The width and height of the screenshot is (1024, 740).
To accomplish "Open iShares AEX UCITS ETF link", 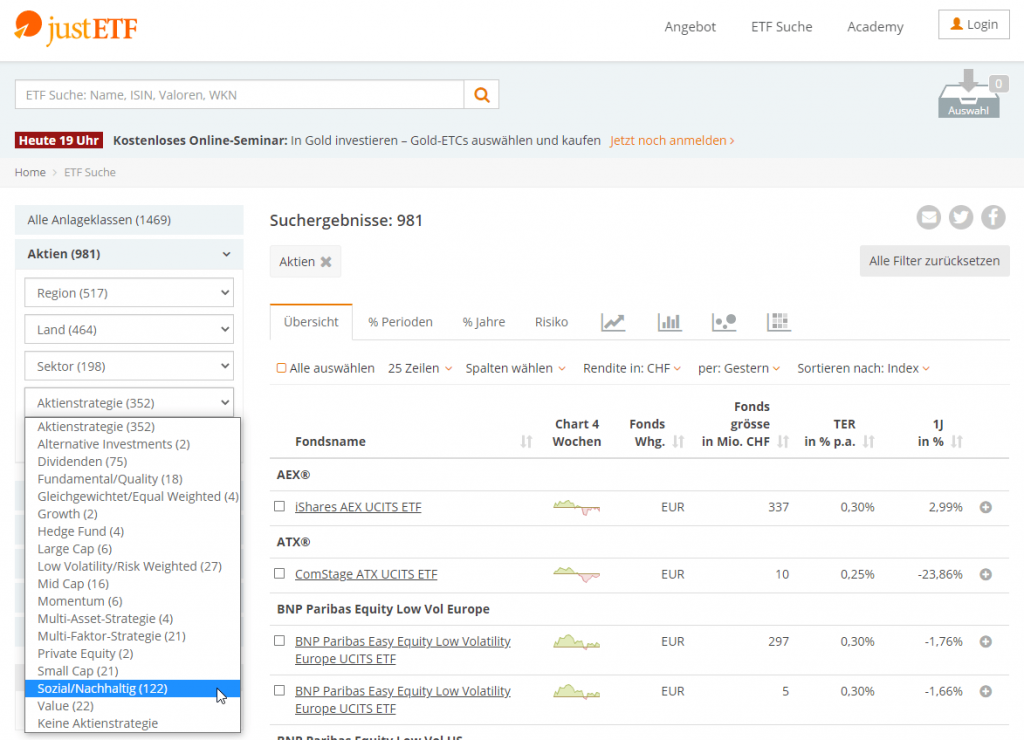I will [358, 507].
